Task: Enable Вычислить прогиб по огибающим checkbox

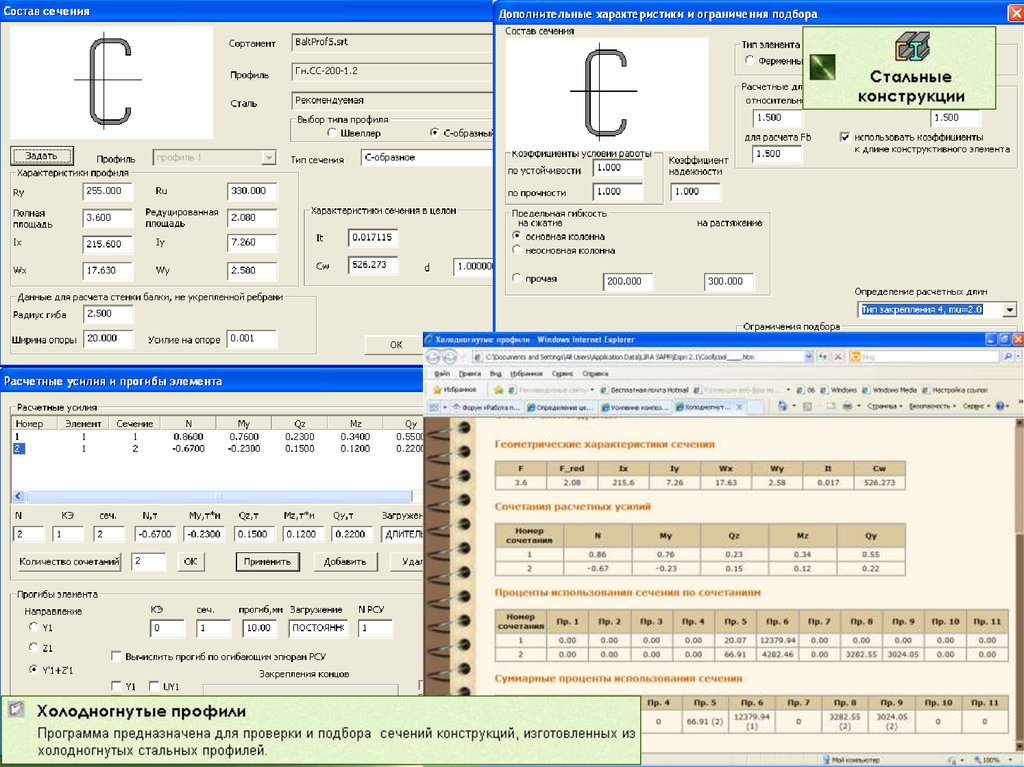Action: [x=116, y=657]
